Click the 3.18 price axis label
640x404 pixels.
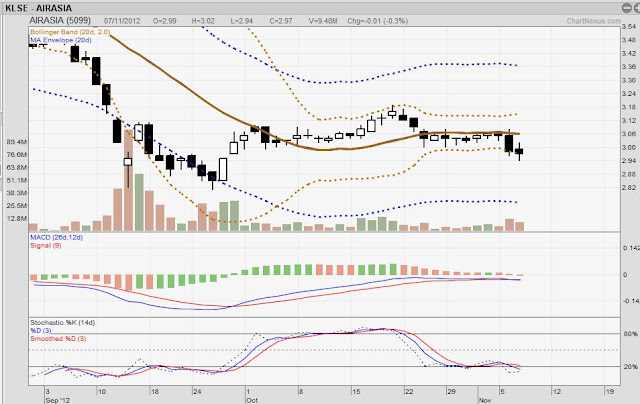[x=629, y=107]
